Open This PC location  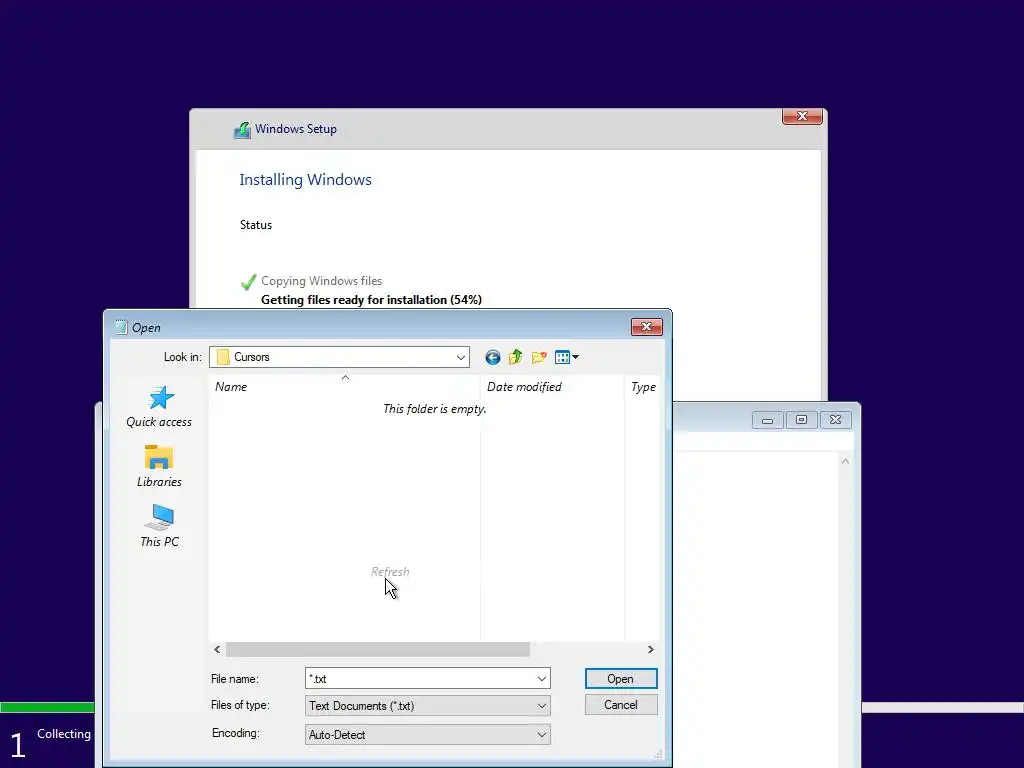tap(159, 526)
